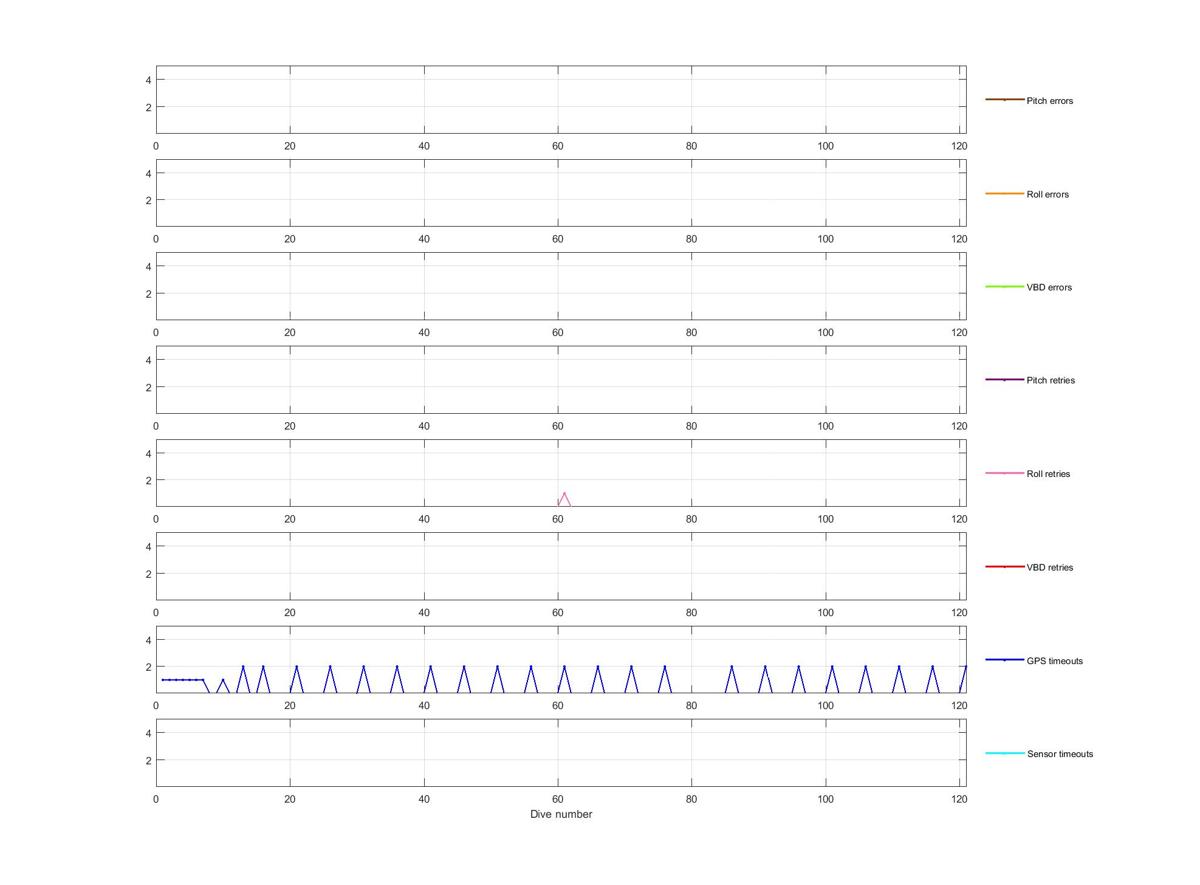
Task: Click the GPS timeouts legend label
Action: 1055,661
